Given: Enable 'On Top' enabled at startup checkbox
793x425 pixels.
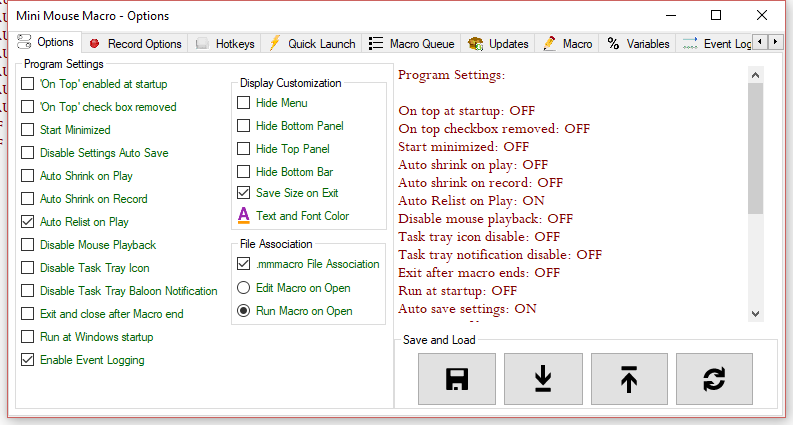Looking at the screenshot, I should coord(27,83).
